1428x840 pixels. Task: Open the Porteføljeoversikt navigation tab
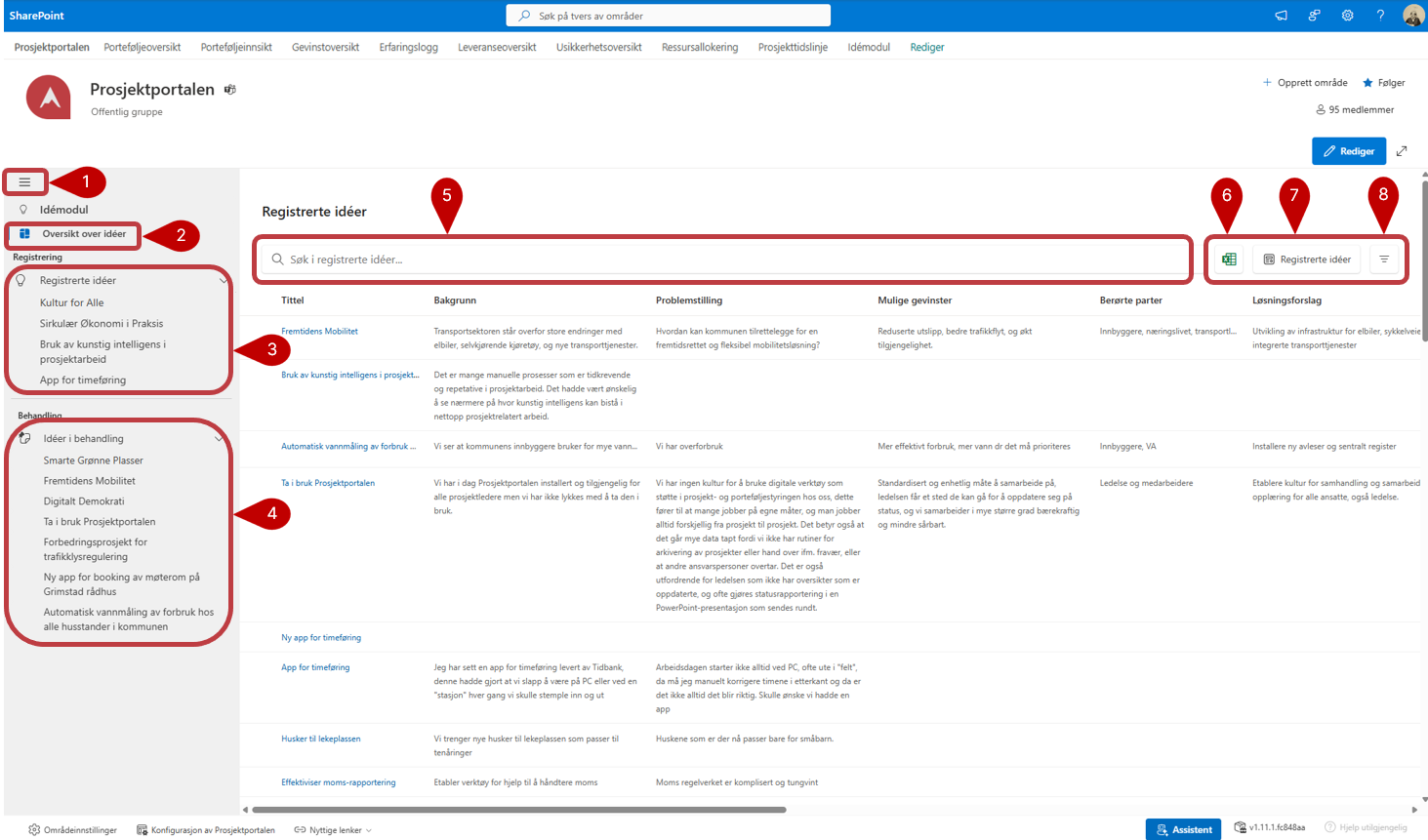tap(143, 47)
